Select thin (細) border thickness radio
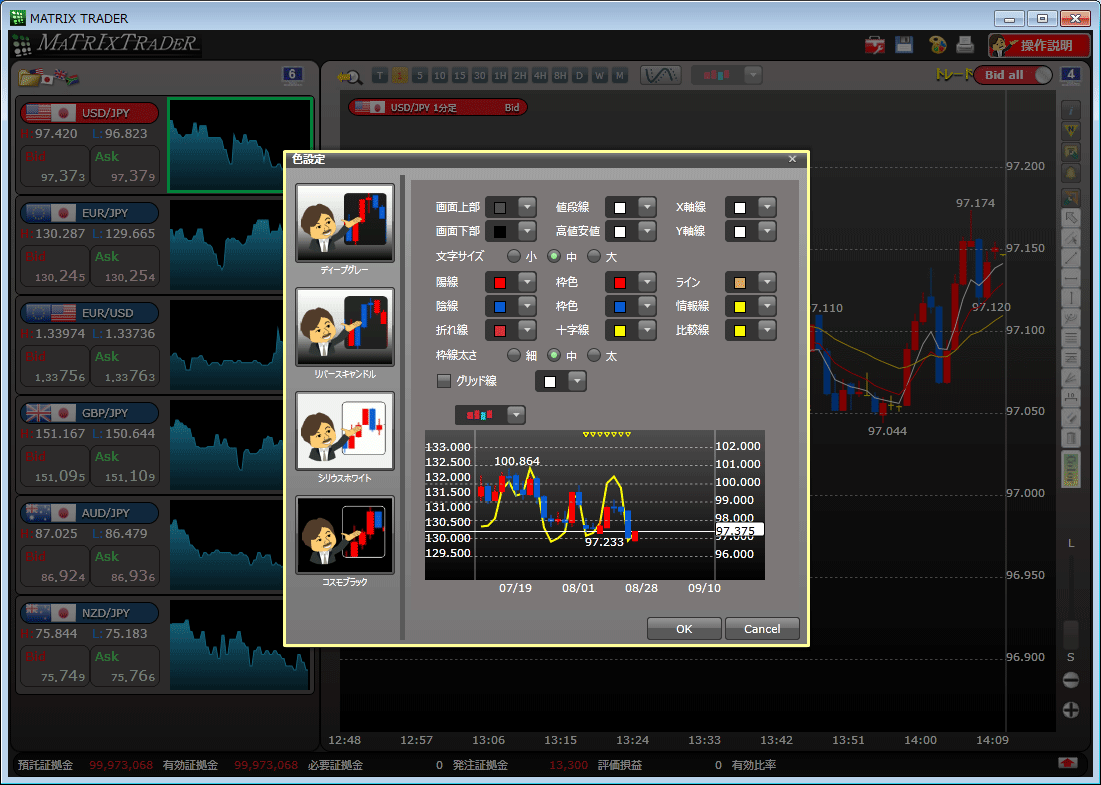Viewport: 1101px width, 785px height. click(x=514, y=355)
